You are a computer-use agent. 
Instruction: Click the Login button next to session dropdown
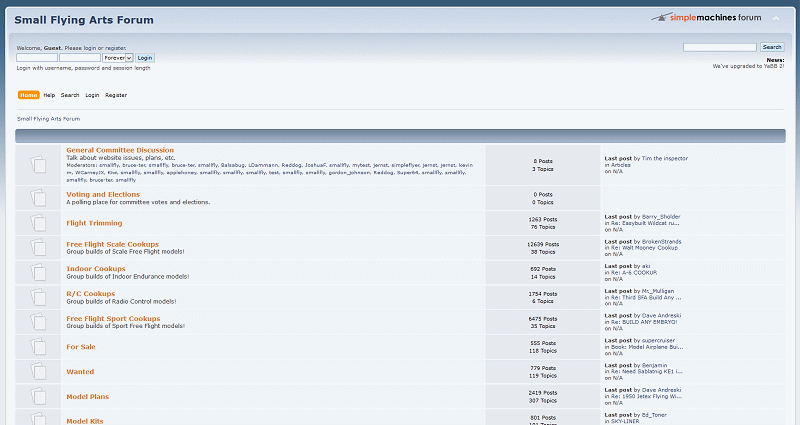click(x=145, y=58)
